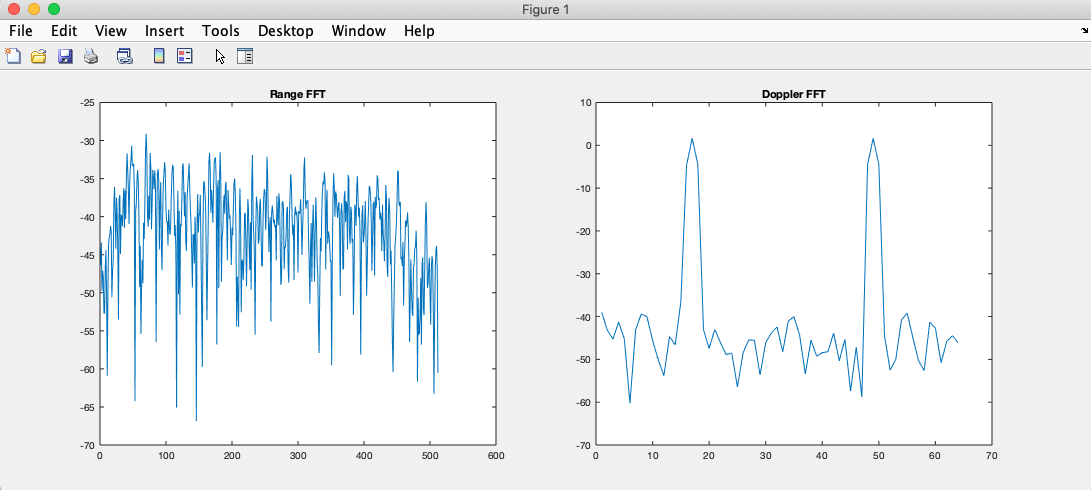Open the Window menu

pos(358,31)
